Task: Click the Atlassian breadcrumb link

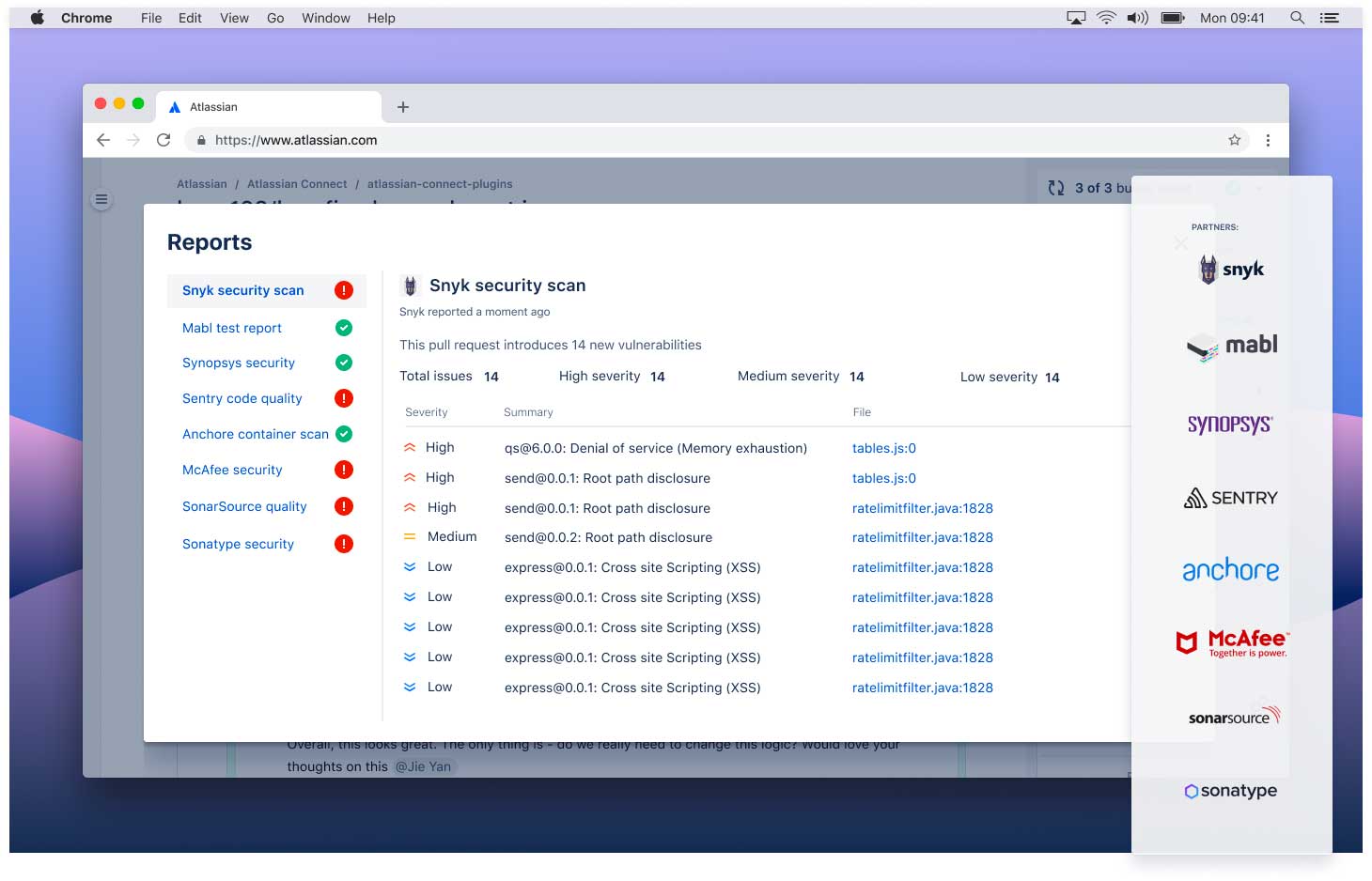Action: pos(202,184)
